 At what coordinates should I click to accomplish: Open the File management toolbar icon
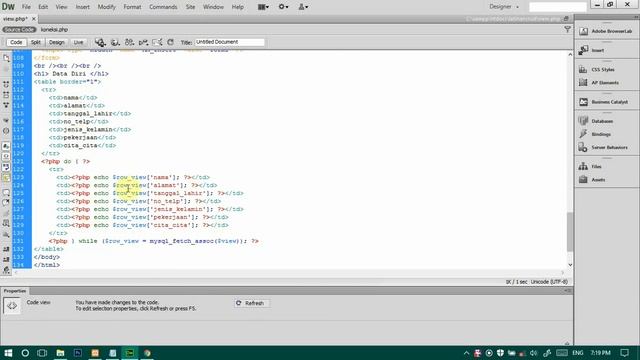tap(129, 42)
